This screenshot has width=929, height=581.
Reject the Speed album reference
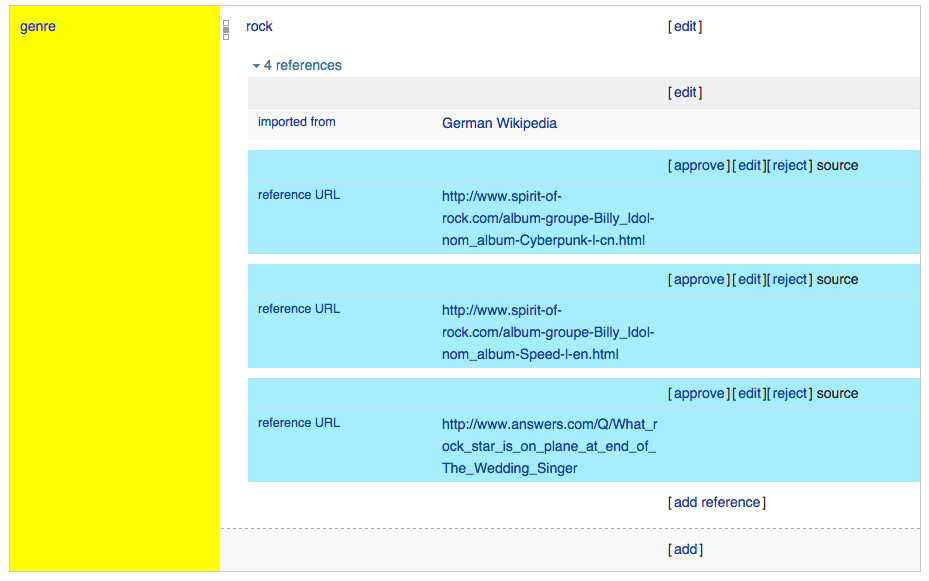coord(789,280)
